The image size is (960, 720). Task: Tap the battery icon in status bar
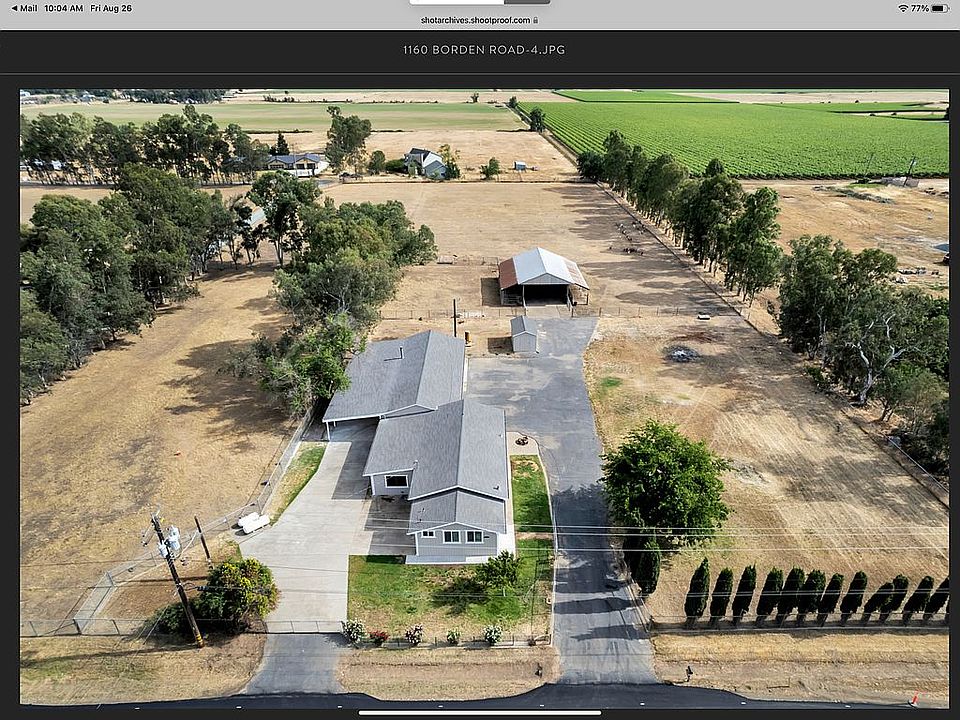point(939,8)
